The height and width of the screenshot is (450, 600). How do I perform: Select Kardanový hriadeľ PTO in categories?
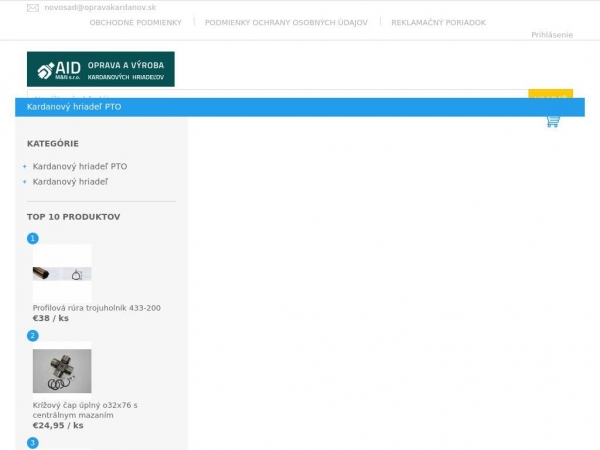pos(80,166)
